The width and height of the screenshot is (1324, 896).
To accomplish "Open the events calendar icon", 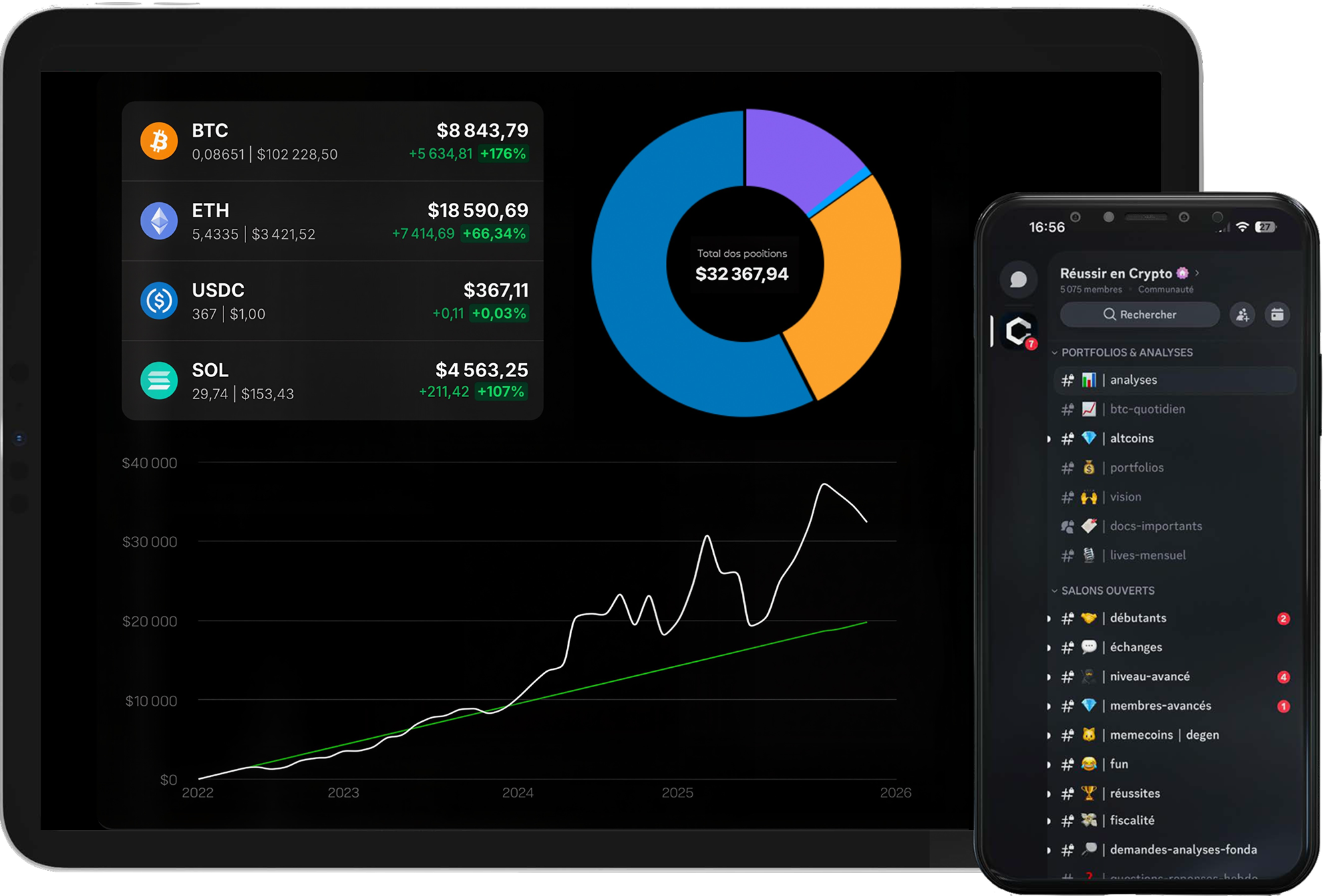I will (1277, 315).
